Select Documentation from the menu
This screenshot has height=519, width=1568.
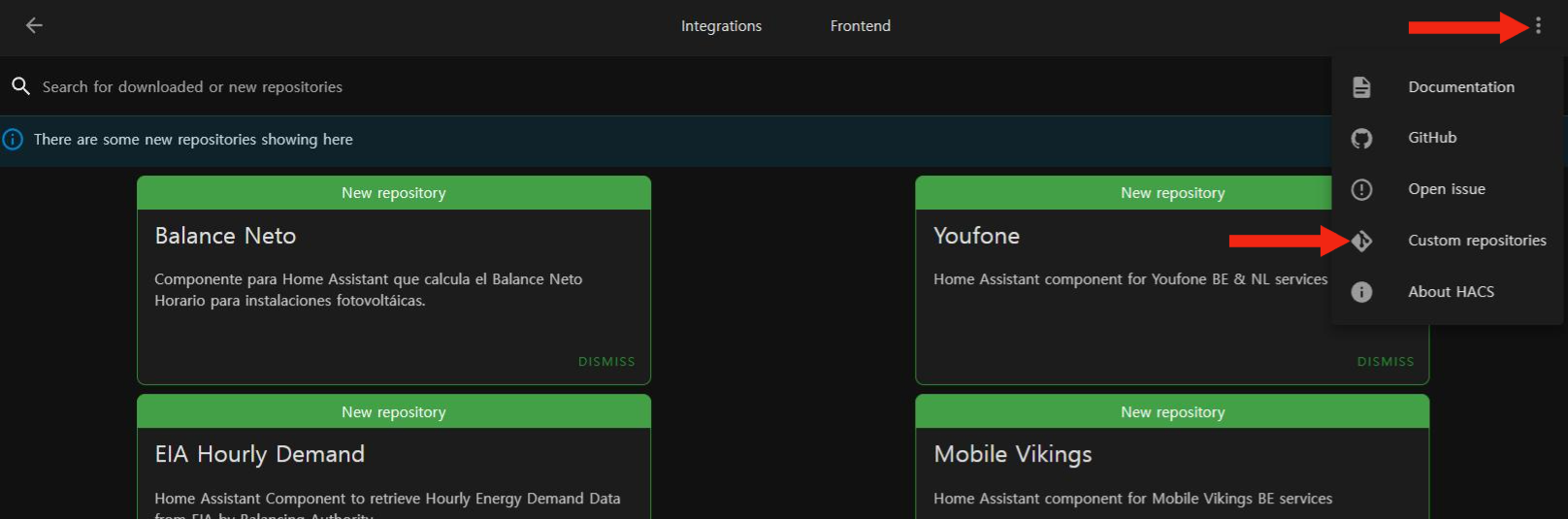[1460, 87]
